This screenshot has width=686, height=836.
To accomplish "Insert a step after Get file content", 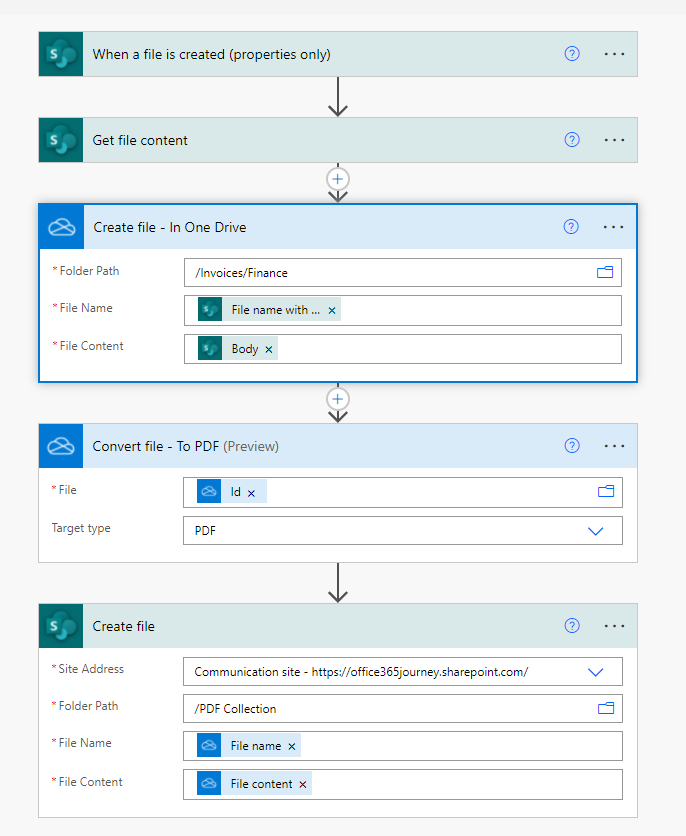I will pyautogui.click(x=337, y=179).
